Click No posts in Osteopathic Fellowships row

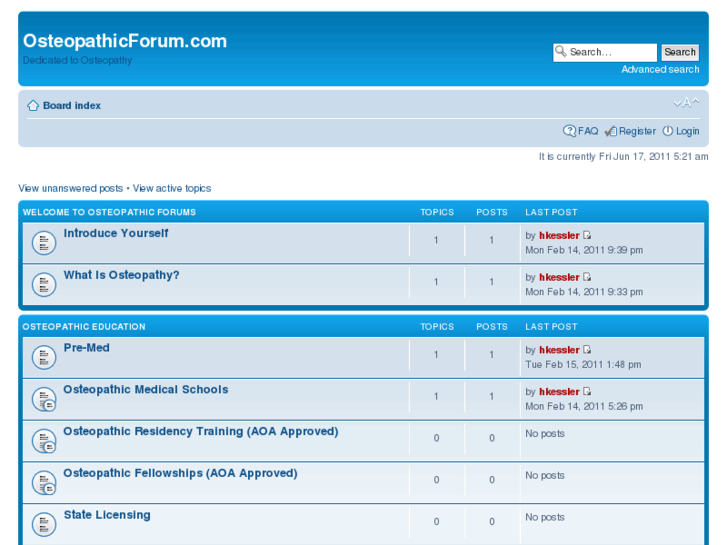pyautogui.click(x=545, y=475)
